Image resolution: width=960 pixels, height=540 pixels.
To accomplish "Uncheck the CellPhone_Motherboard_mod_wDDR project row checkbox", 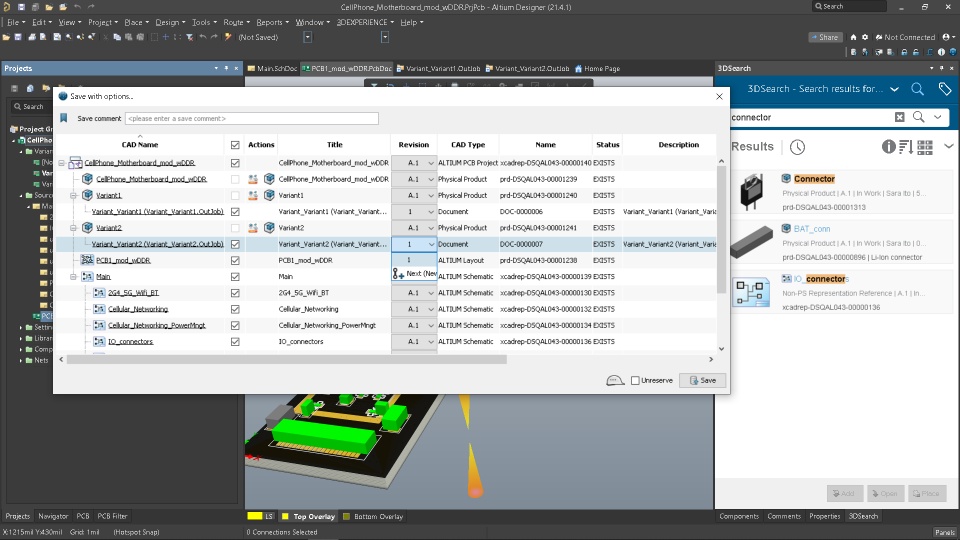I will pyautogui.click(x=235, y=163).
